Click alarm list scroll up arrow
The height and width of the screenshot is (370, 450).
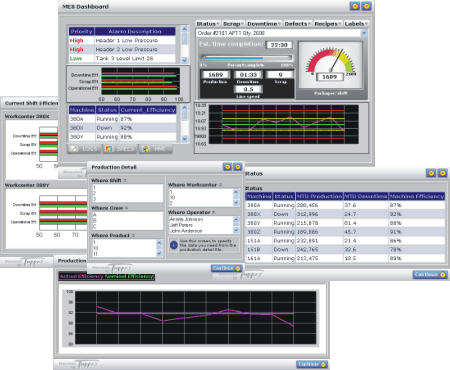click(184, 29)
